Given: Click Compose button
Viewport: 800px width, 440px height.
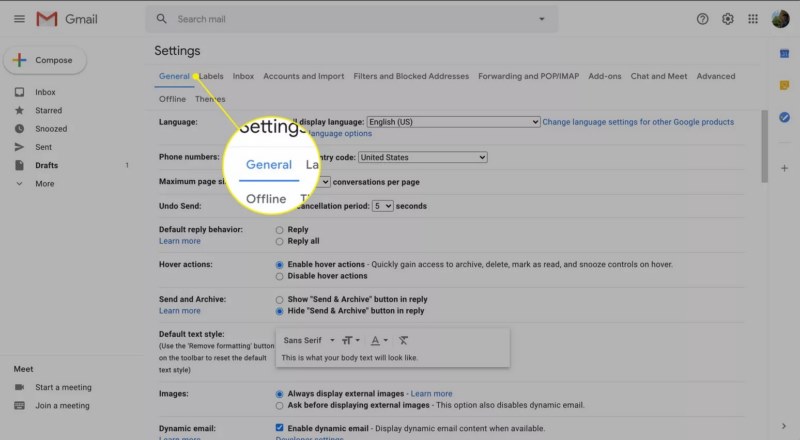Looking at the screenshot, I should (45, 60).
